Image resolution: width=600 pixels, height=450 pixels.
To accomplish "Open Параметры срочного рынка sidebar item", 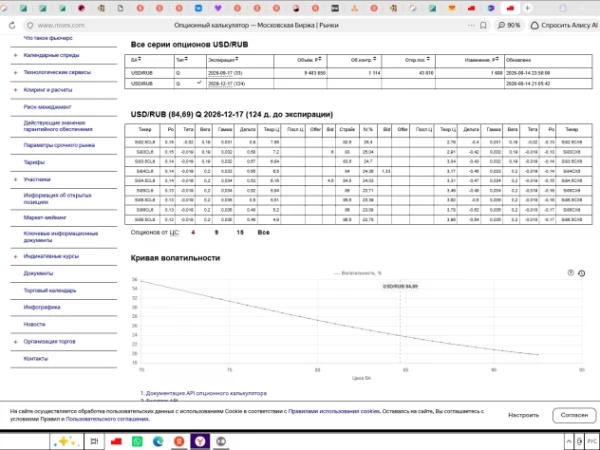I will (x=59, y=145).
